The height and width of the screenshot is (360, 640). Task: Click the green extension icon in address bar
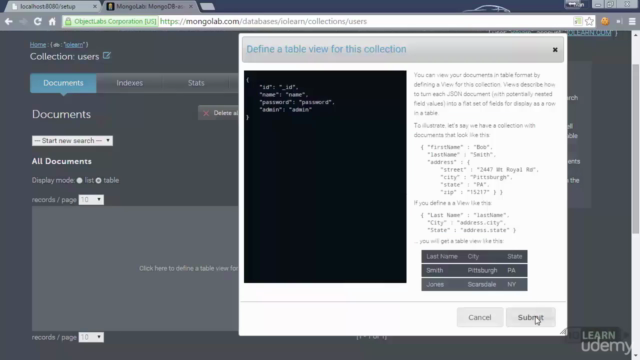point(577,21)
